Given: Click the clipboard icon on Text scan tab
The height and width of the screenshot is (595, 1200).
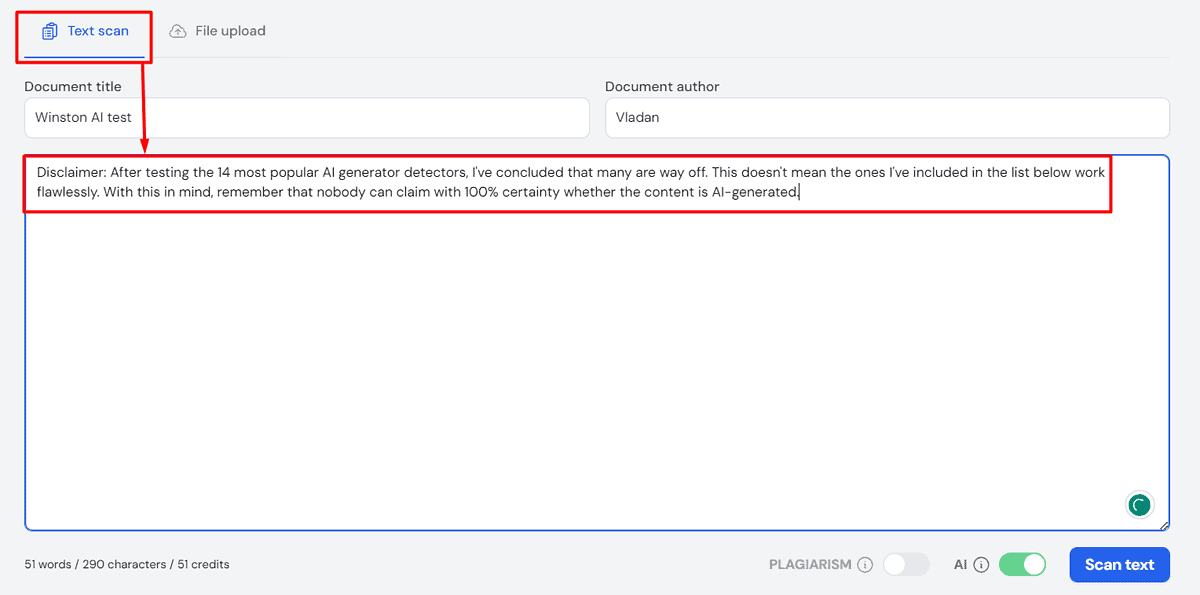Looking at the screenshot, I should 49,31.
